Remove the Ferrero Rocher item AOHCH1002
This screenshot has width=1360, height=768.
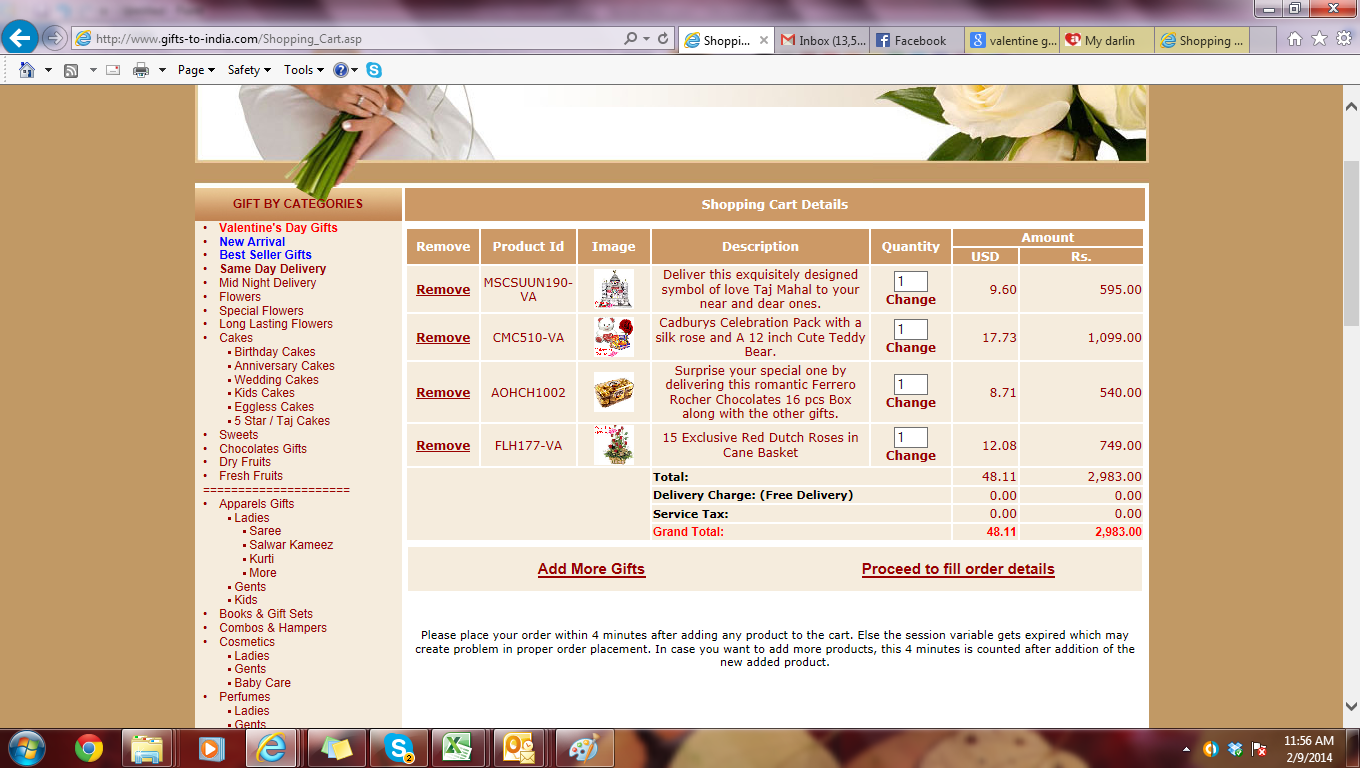click(x=443, y=393)
